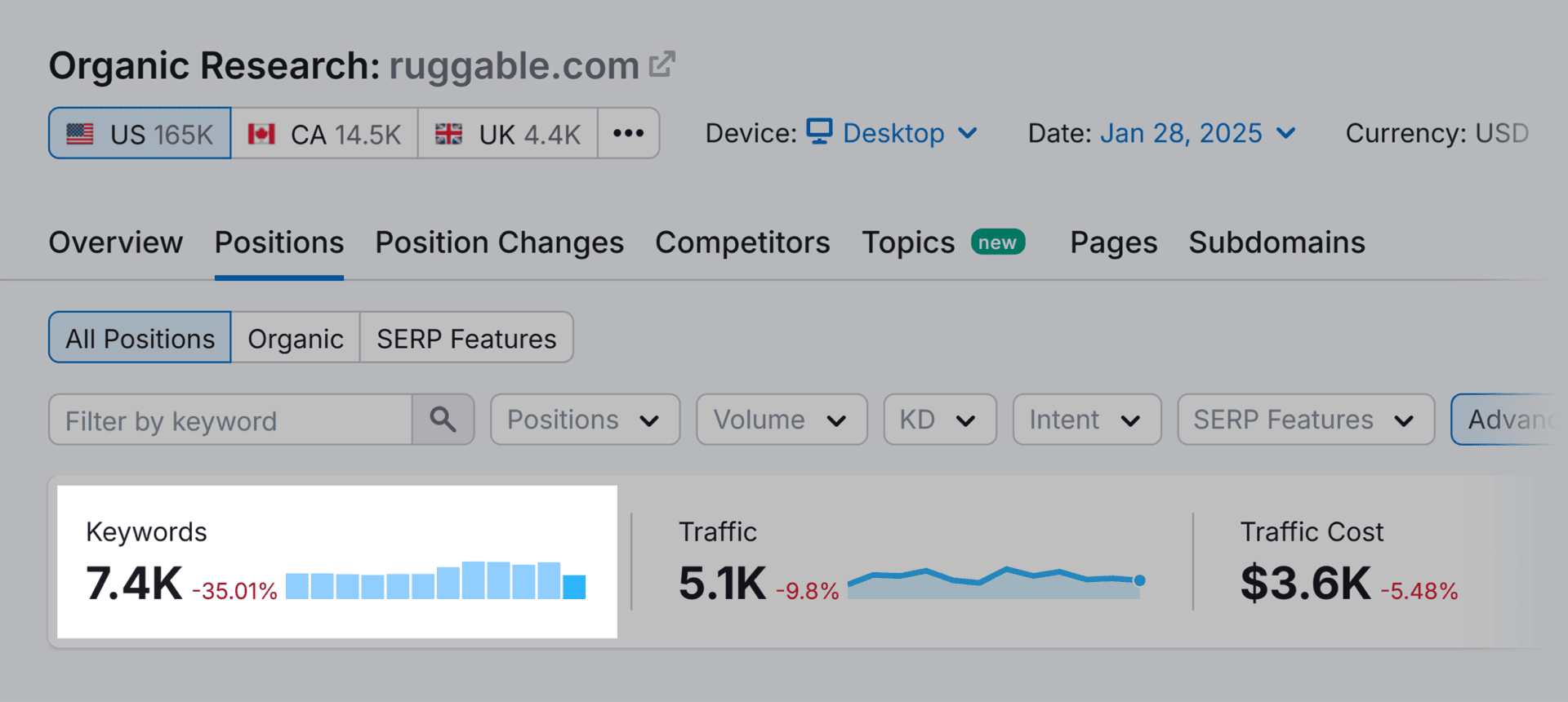Click the -35.01% keywords change

235,591
